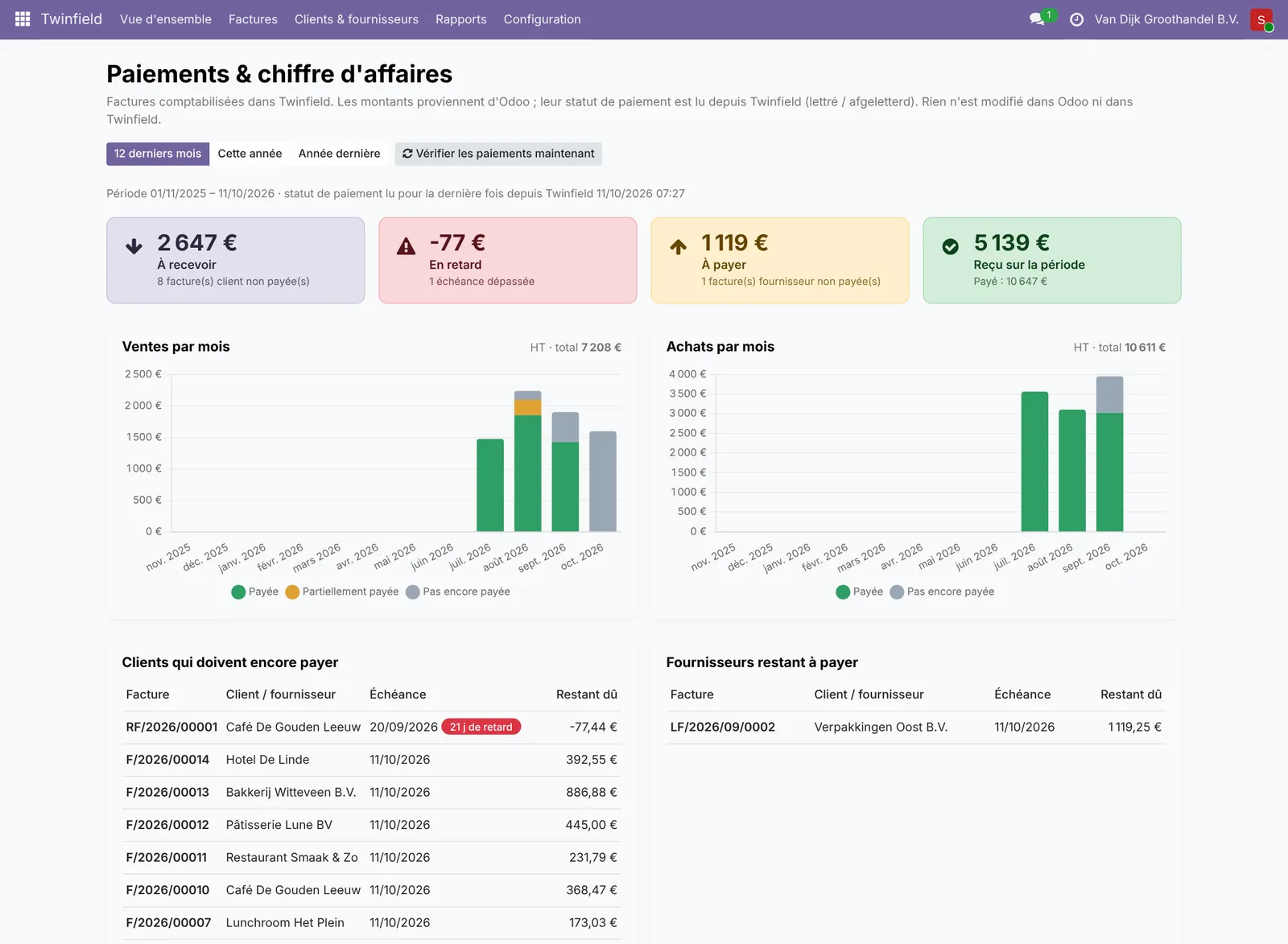The height and width of the screenshot is (944, 1288).
Task: Open the Clients & fournisseurs menu
Action: click(357, 19)
